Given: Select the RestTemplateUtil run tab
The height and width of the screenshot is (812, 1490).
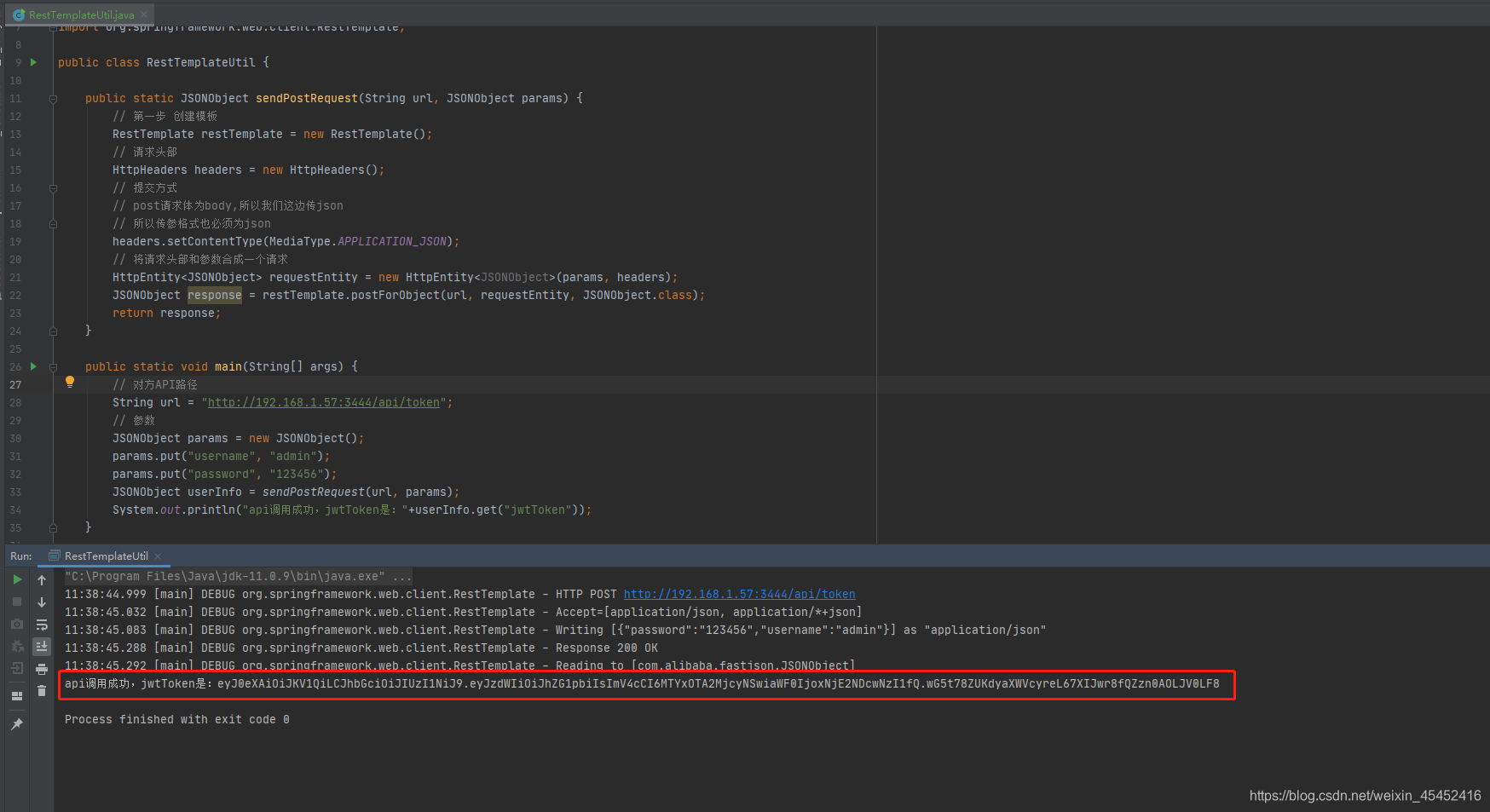Looking at the screenshot, I should click(106, 556).
